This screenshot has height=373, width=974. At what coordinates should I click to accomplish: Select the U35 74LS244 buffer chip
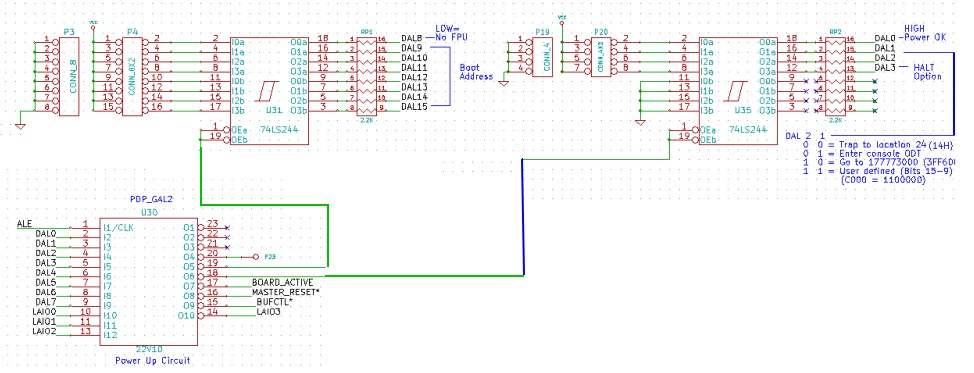point(739,90)
